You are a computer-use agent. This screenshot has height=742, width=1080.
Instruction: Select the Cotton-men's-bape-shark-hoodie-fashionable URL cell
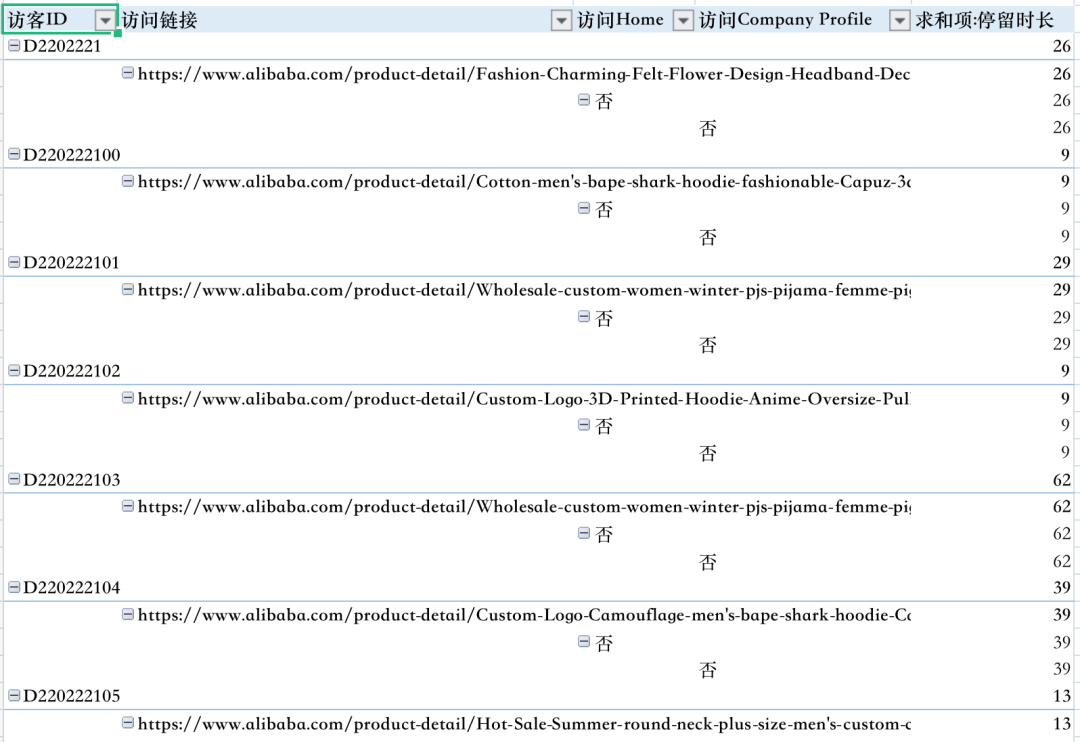tap(523, 182)
